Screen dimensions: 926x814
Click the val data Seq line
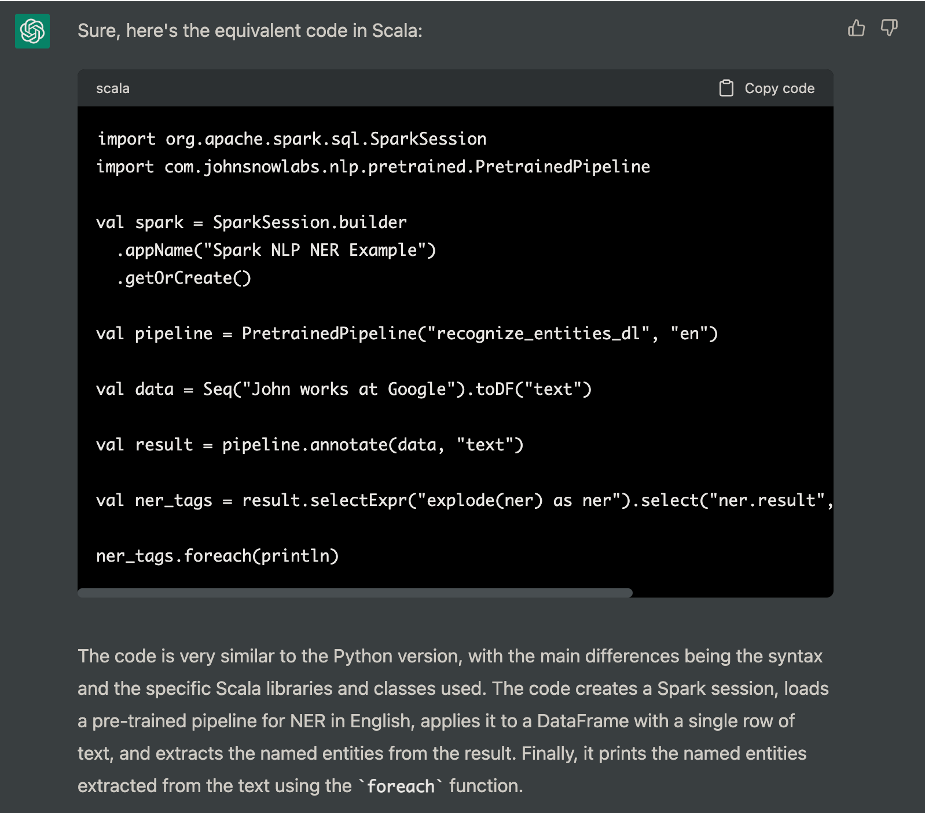click(x=344, y=389)
